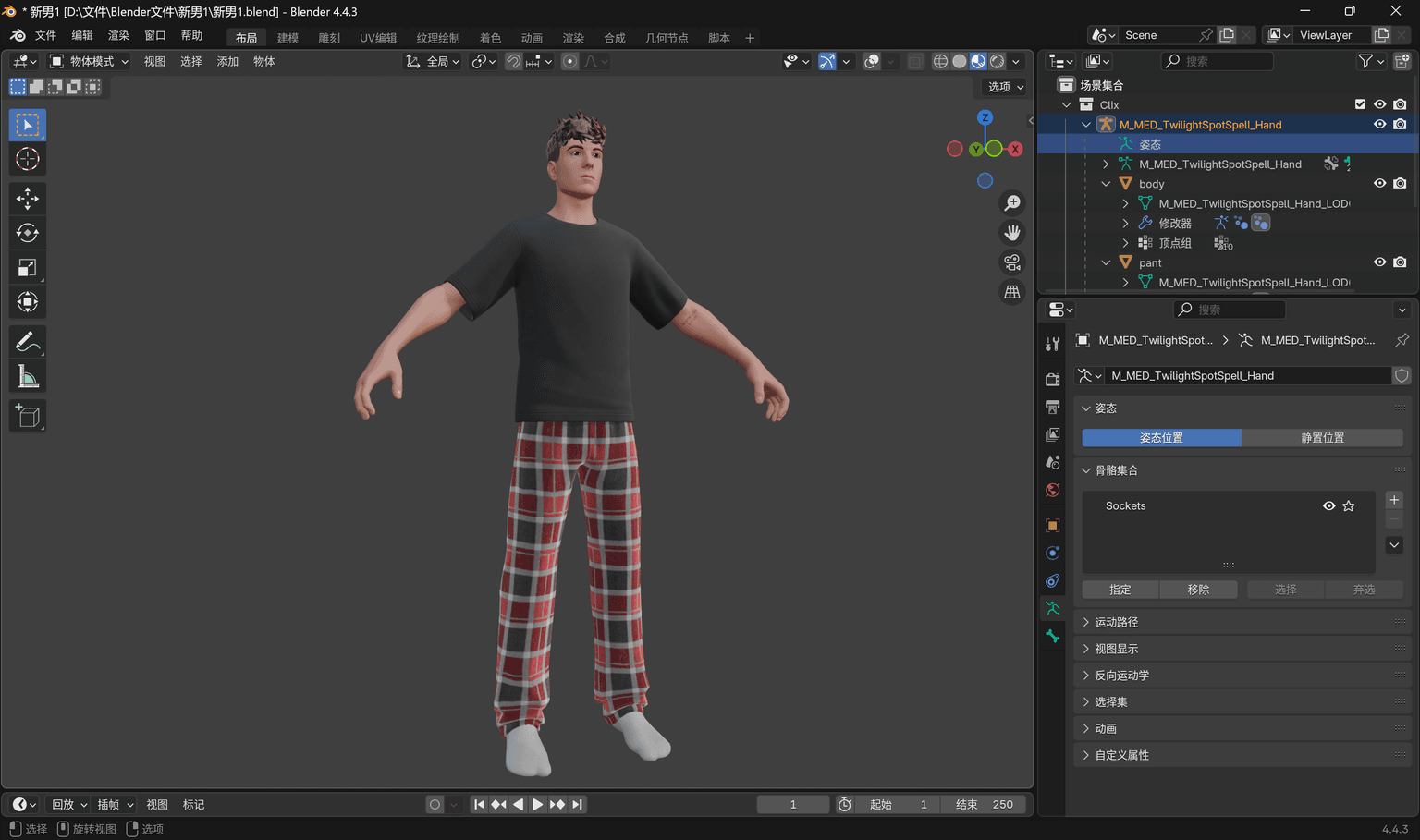This screenshot has width=1420, height=840.
Task: Choose the Measure tool
Action: tap(28, 377)
